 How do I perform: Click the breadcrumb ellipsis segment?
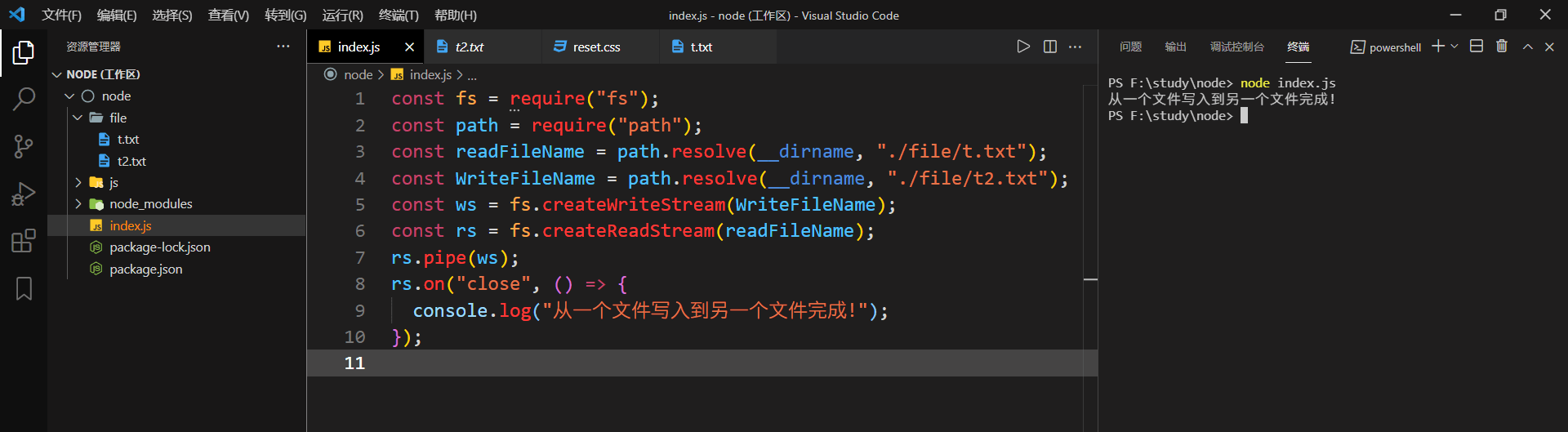tap(472, 74)
